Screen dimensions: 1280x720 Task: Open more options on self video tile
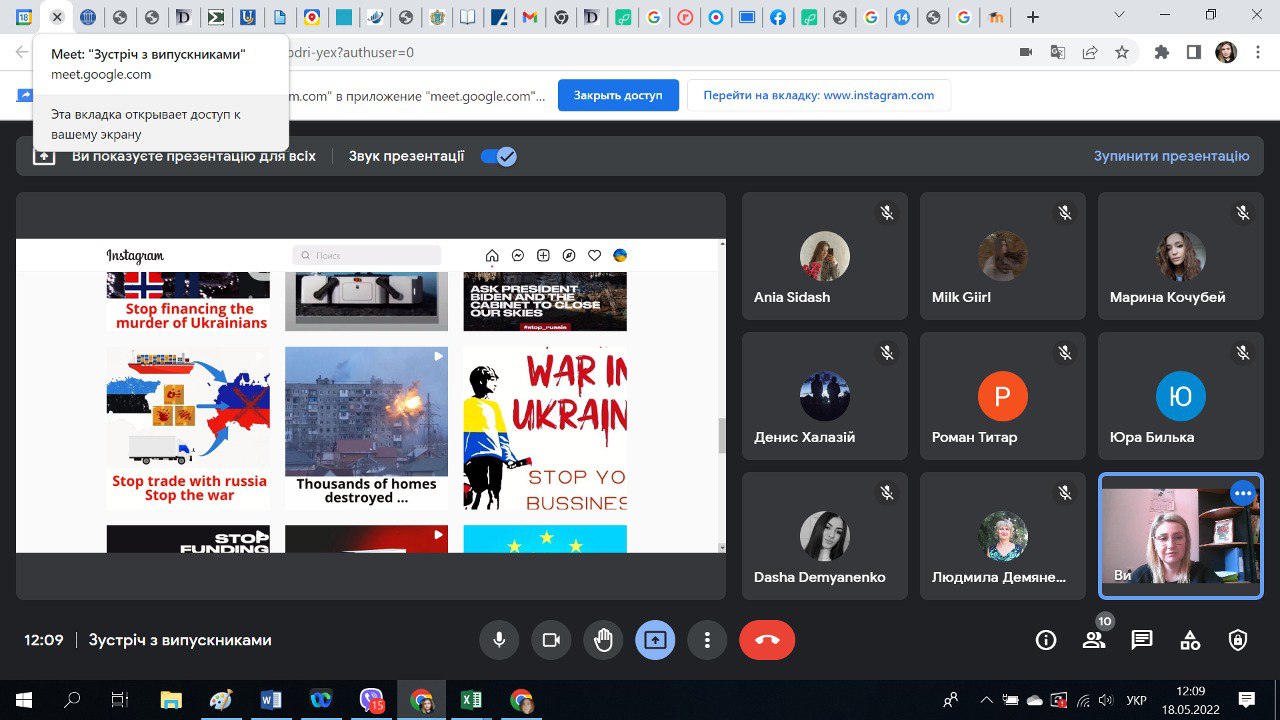click(x=1242, y=493)
